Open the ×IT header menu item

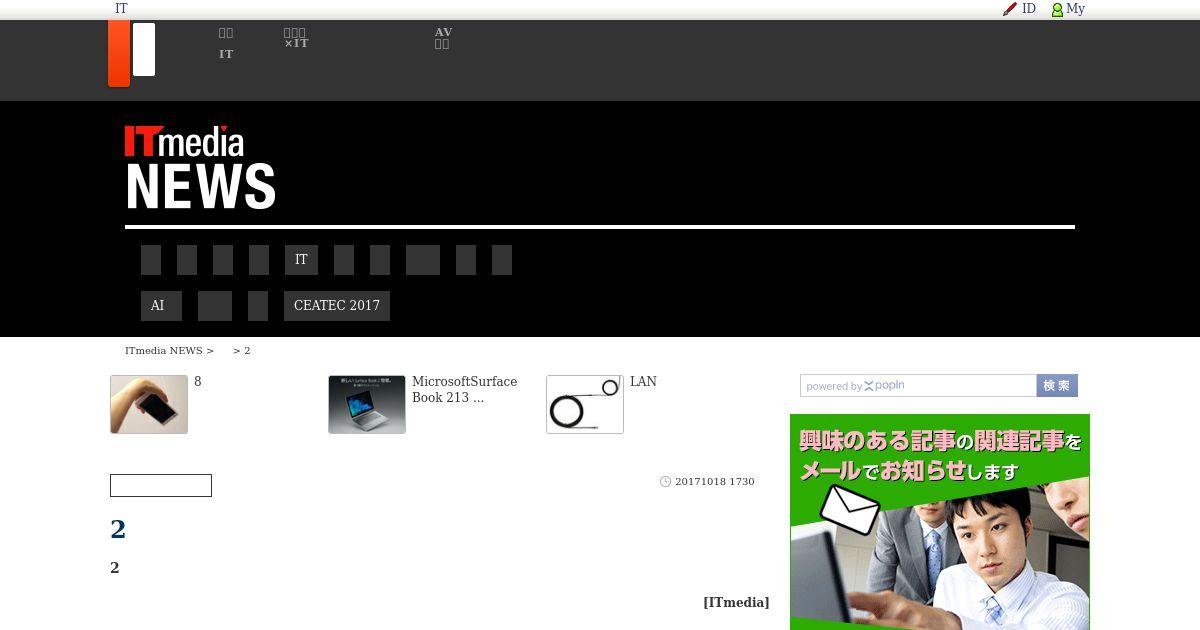point(296,38)
